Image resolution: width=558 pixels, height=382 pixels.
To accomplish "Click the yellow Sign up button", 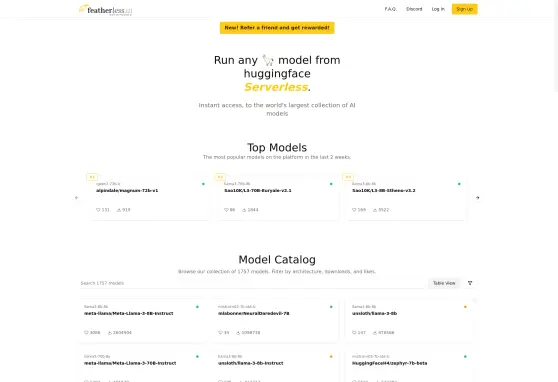I will [x=464, y=9].
